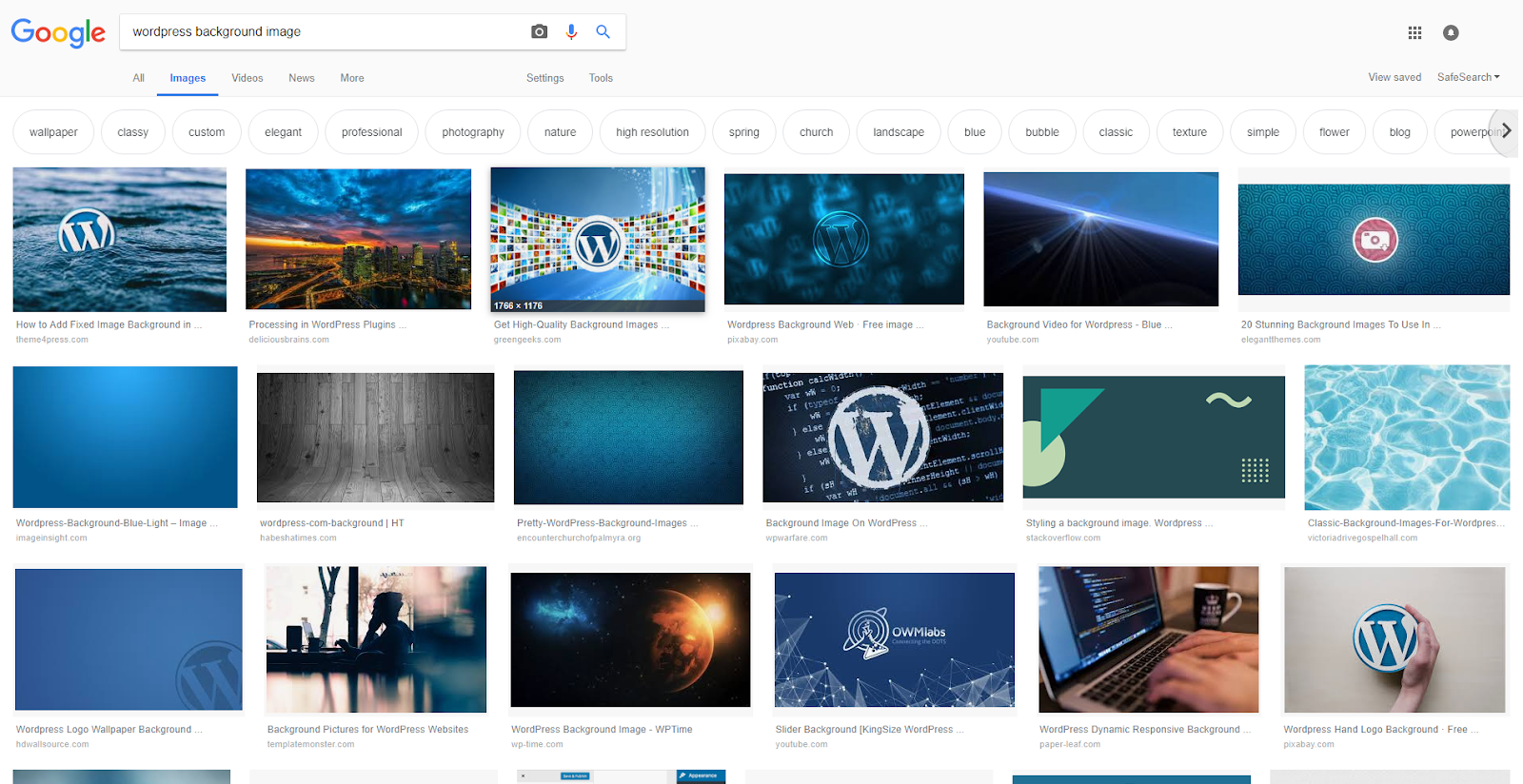Select the blue filter chip
This screenshot has height=784, width=1523.
point(975,132)
